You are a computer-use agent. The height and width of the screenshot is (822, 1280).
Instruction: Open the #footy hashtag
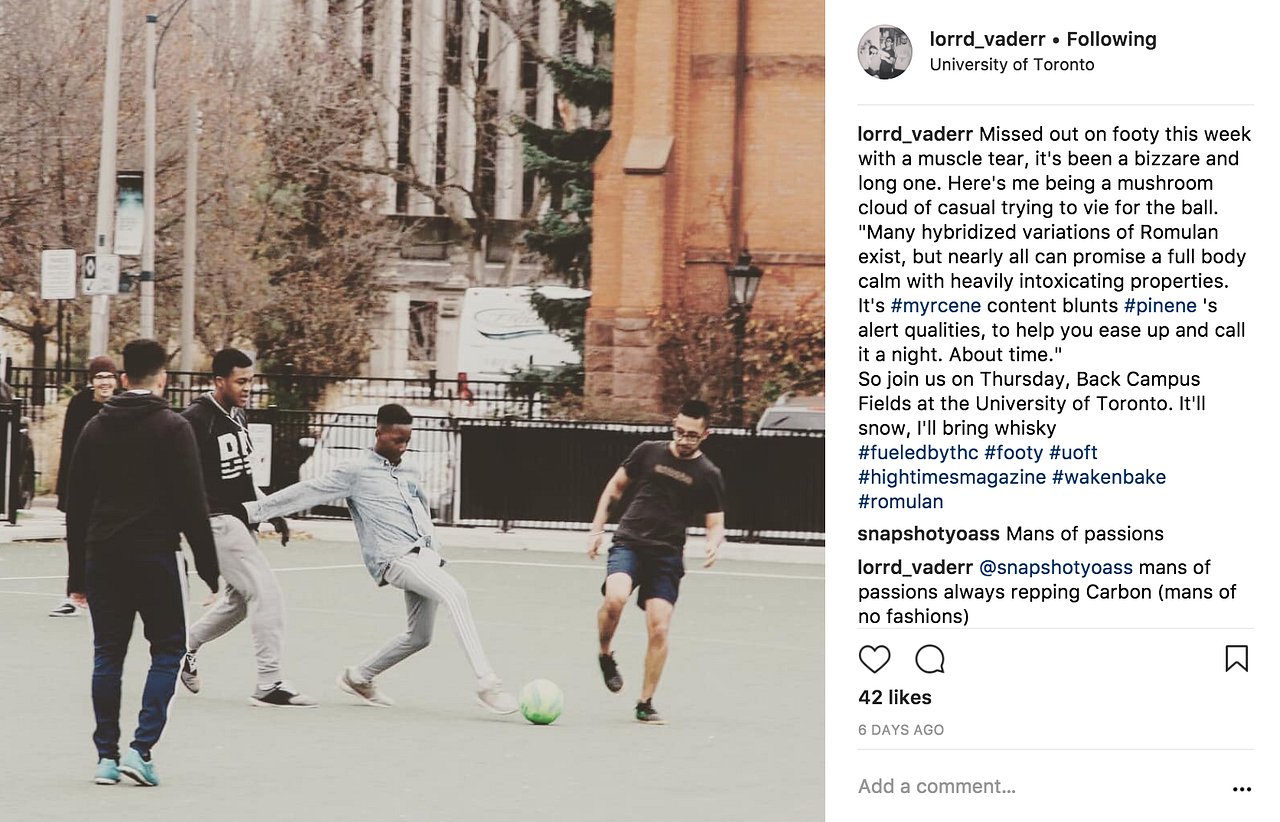(x=1013, y=452)
